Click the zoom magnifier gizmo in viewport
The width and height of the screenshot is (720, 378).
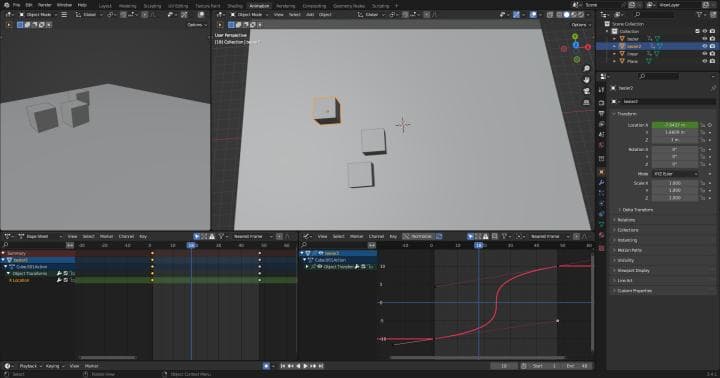586,68
